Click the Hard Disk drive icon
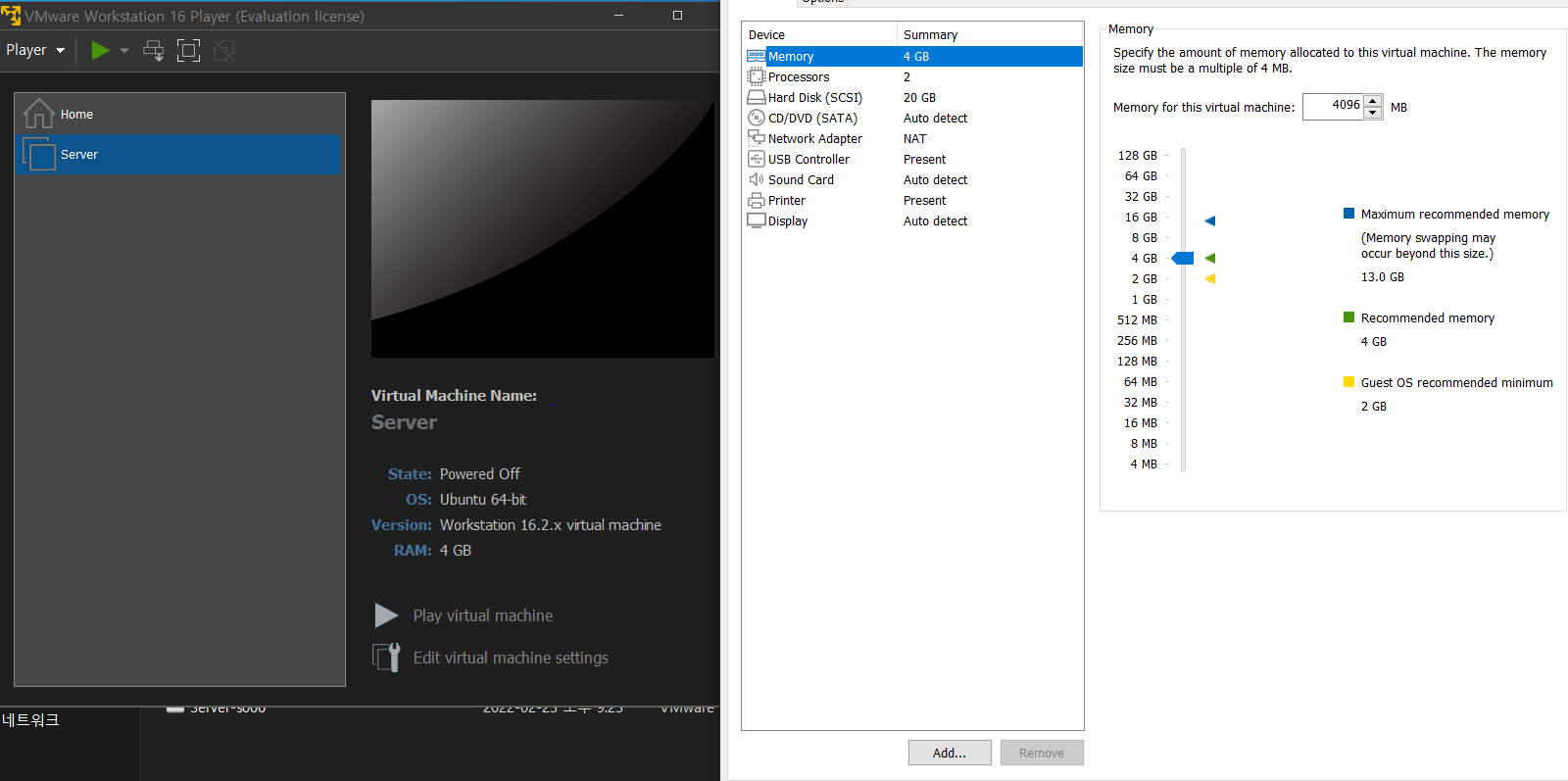The height and width of the screenshot is (781, 1568). 757,97
